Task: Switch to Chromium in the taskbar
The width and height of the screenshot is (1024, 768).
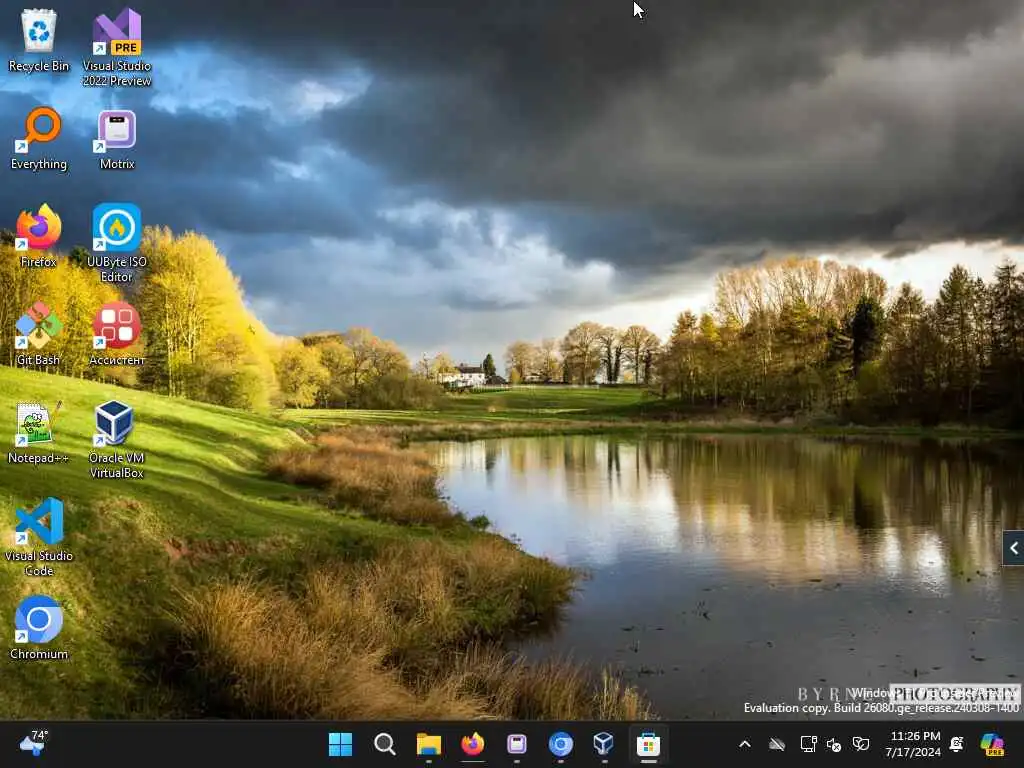Action: 560,744
